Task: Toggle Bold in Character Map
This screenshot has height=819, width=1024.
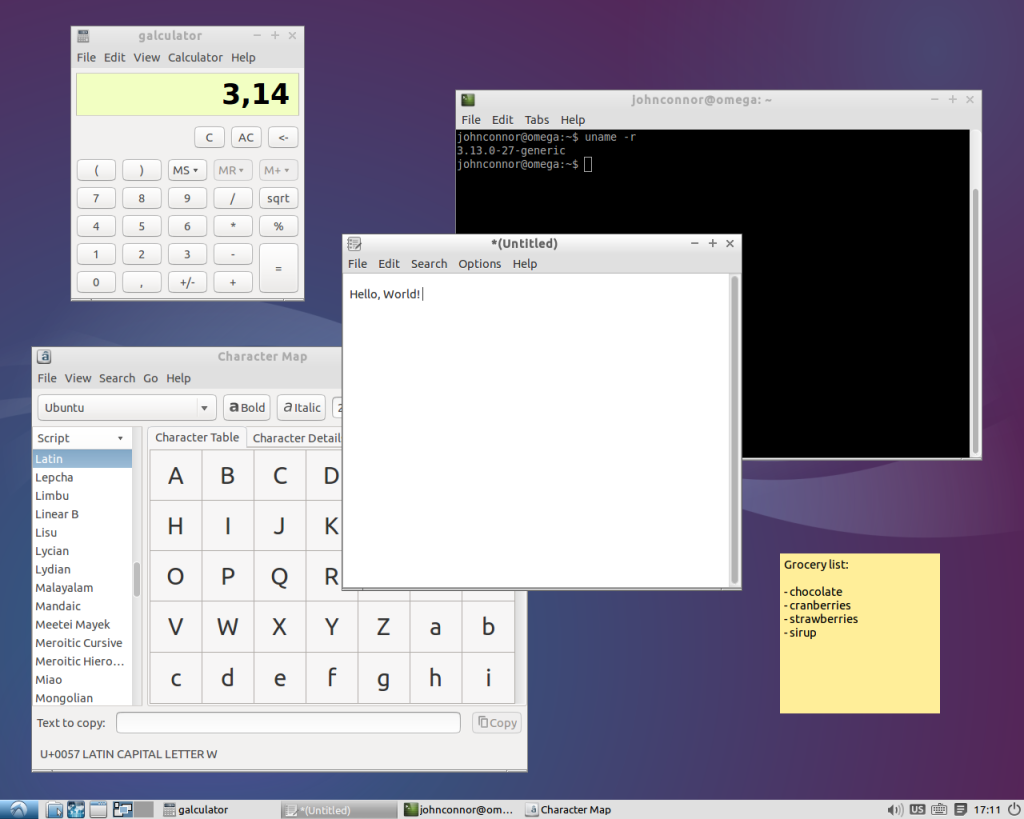Action: tap(246, 407)
